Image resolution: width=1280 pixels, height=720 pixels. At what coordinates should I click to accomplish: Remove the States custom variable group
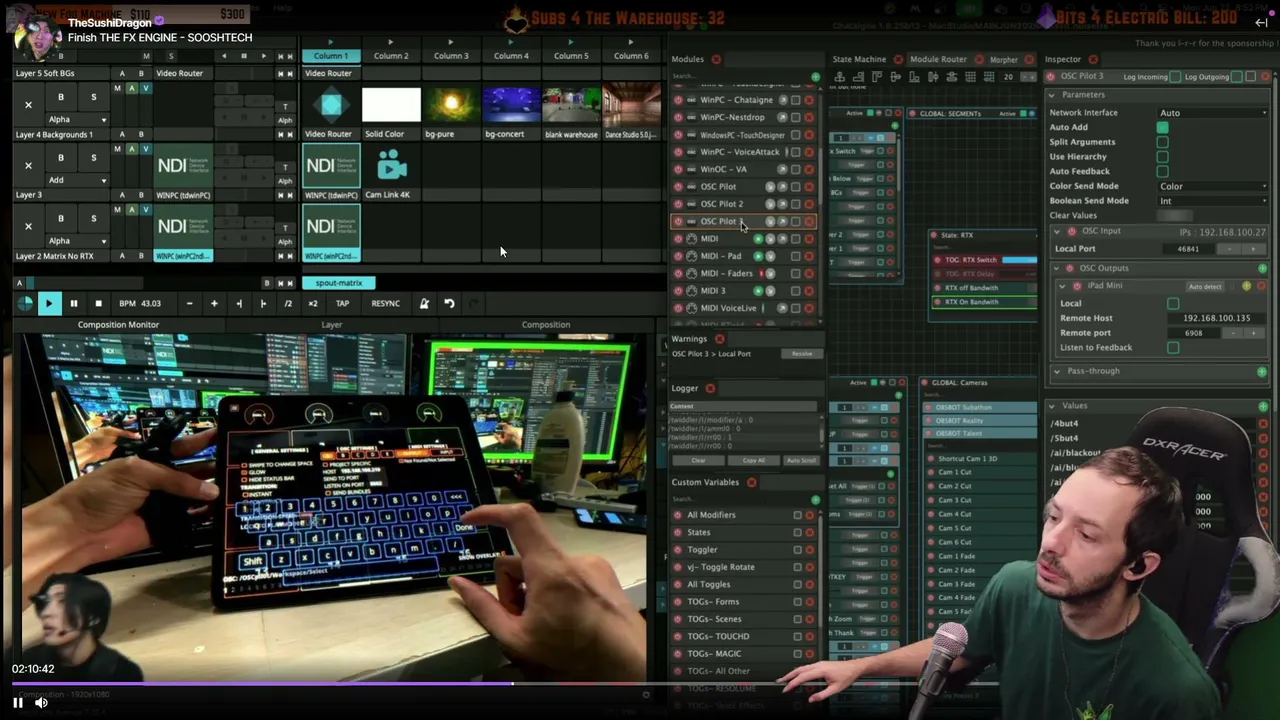pos(809,533)
